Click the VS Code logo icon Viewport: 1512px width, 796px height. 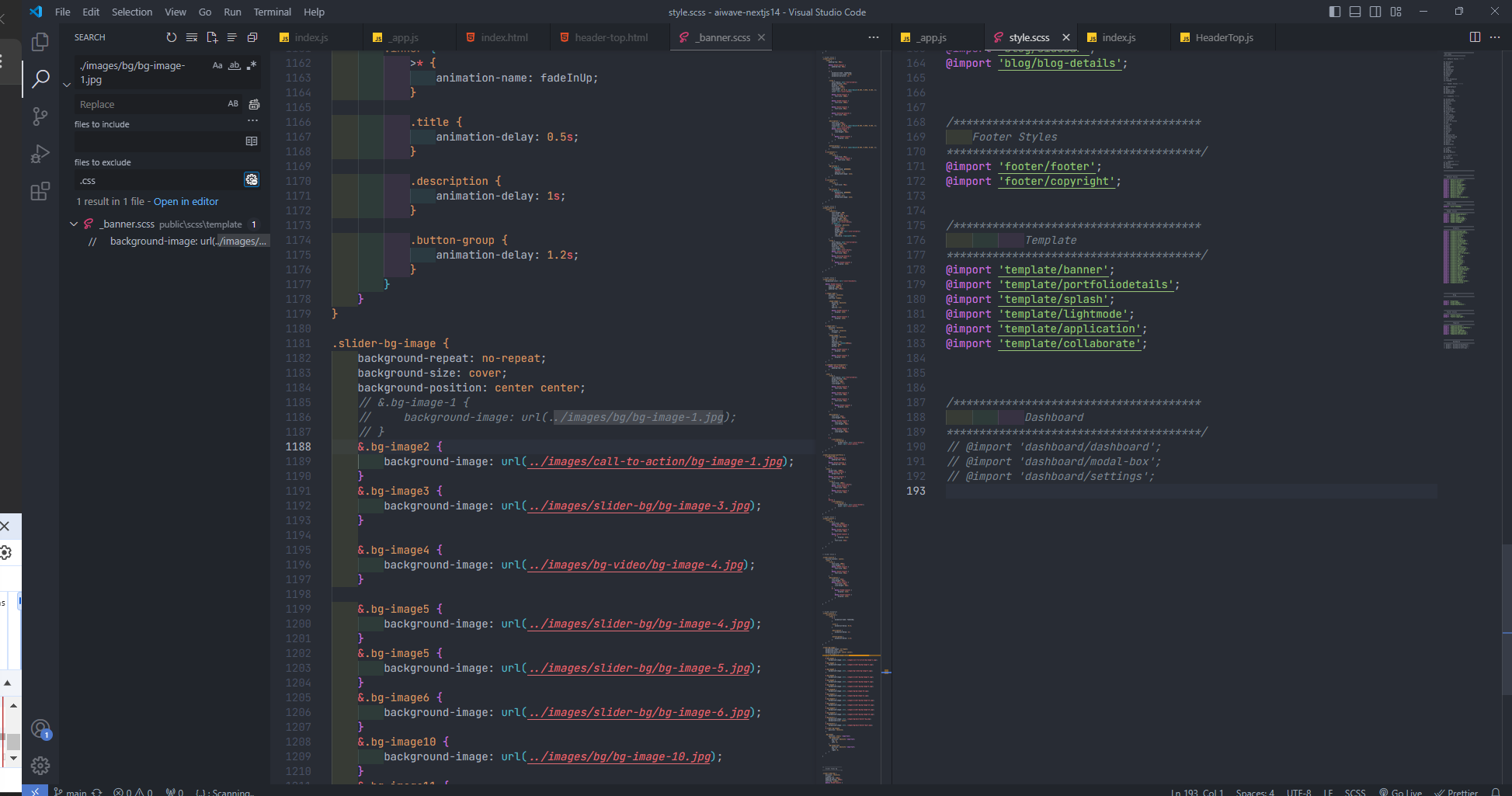tap(36, 12)
